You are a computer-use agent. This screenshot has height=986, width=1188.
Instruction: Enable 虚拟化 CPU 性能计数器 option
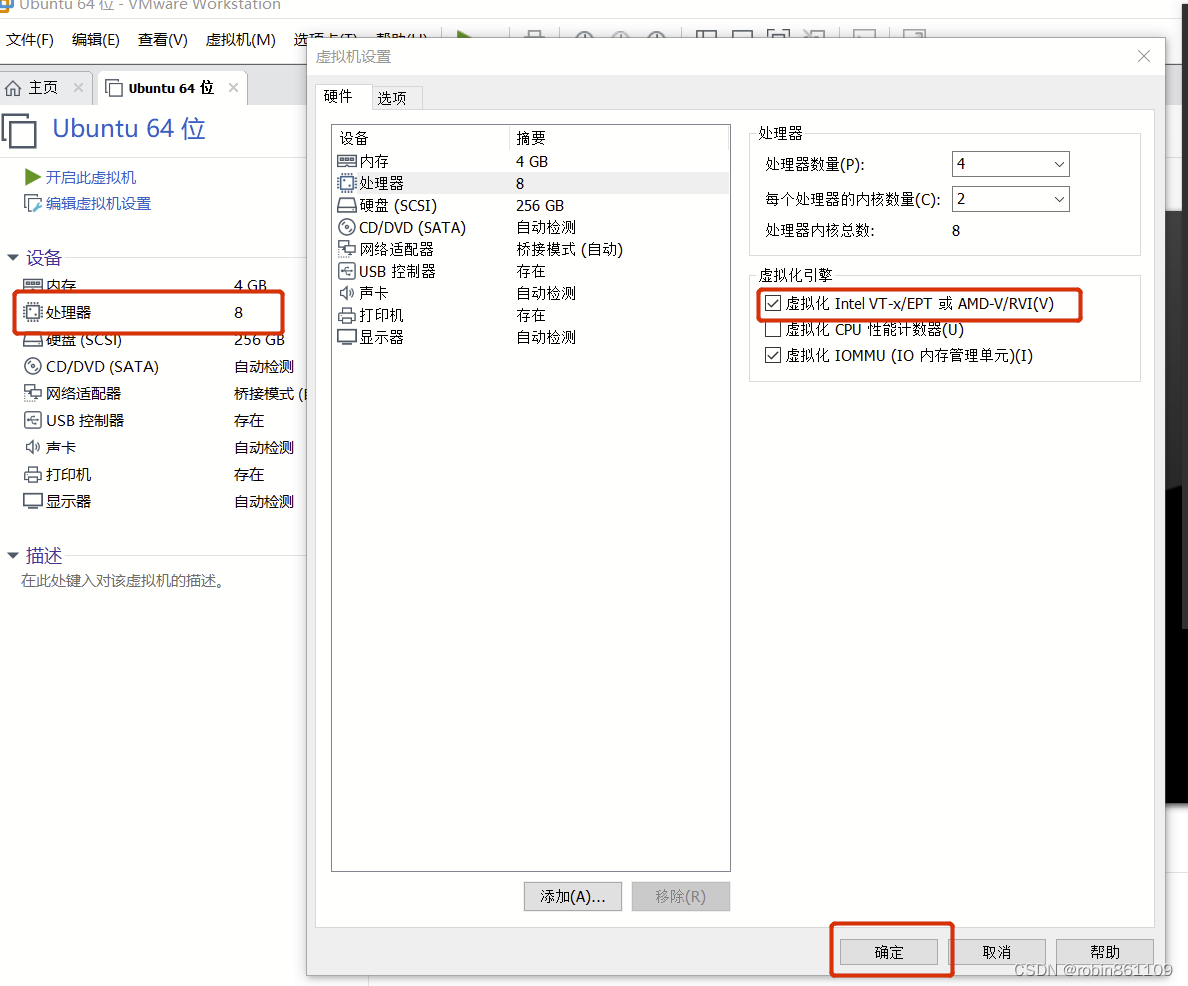(x=773, y=331)
